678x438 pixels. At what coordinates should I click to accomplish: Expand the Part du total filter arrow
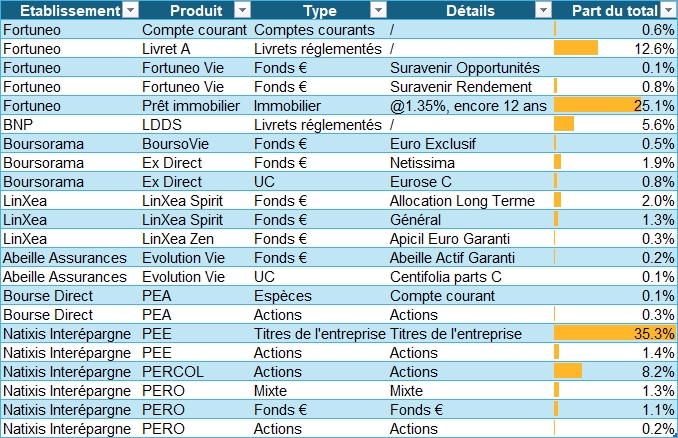[667, 10]
